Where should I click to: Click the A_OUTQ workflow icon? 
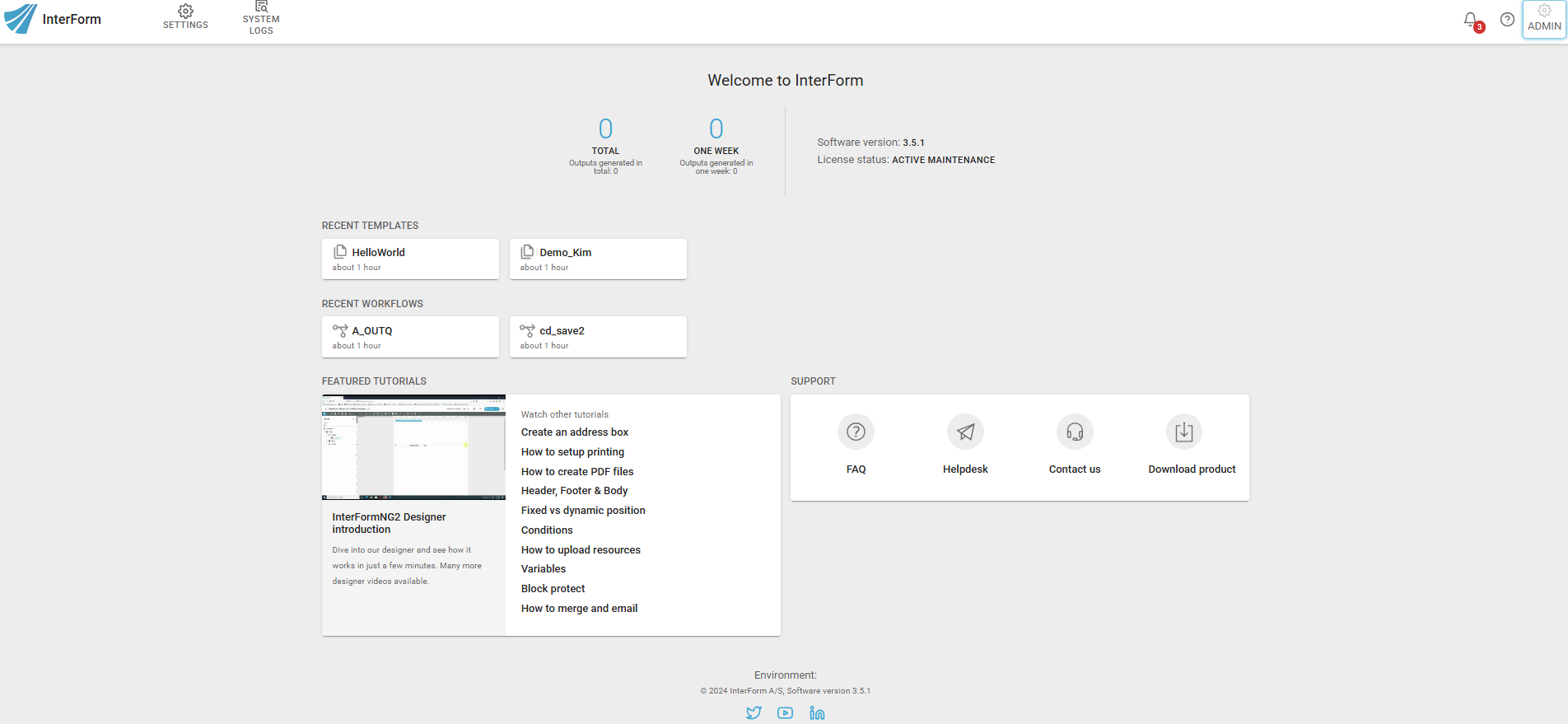[340, 330]
